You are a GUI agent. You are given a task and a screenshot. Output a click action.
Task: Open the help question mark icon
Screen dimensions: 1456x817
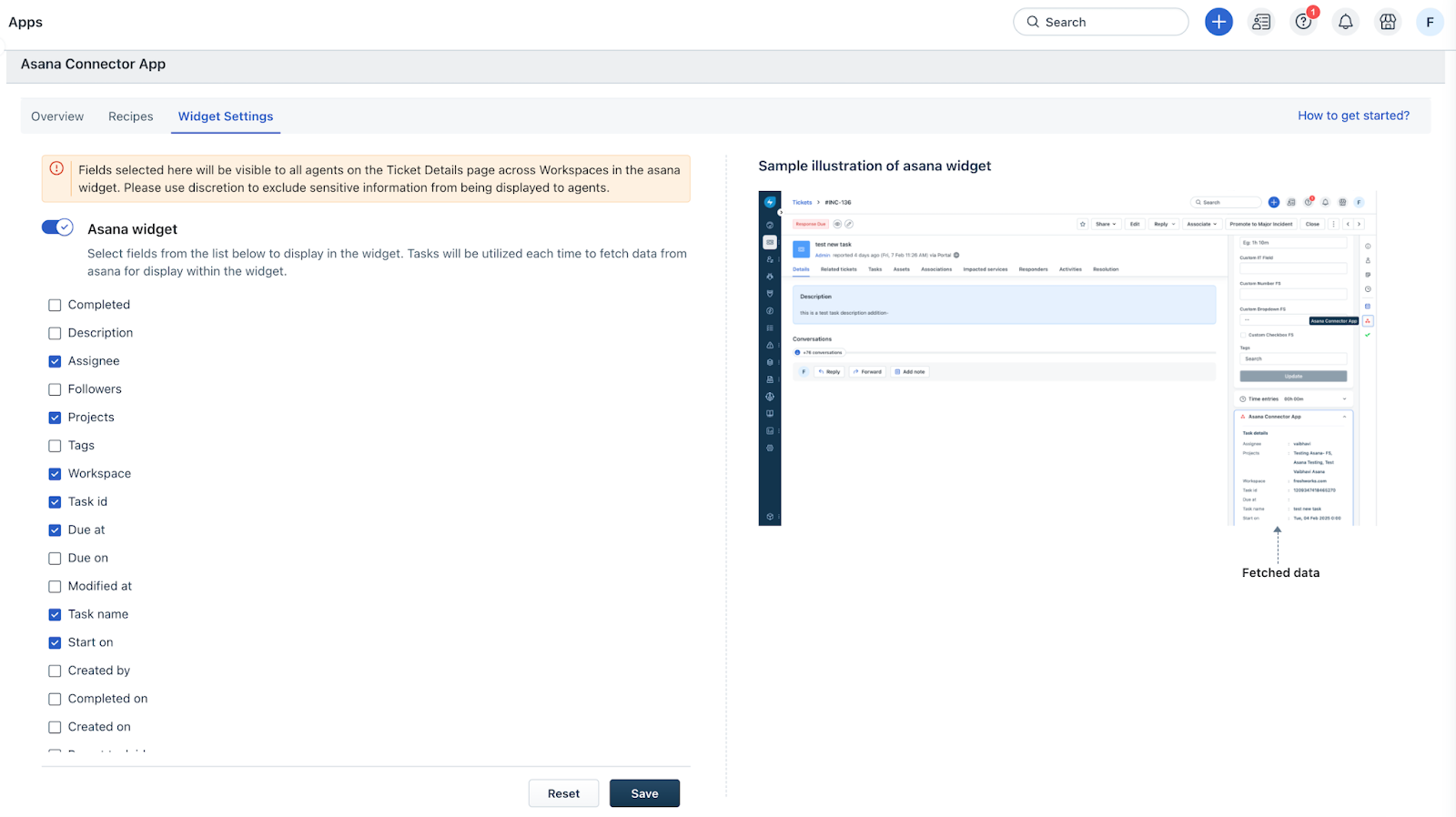tap(1304, 22)
